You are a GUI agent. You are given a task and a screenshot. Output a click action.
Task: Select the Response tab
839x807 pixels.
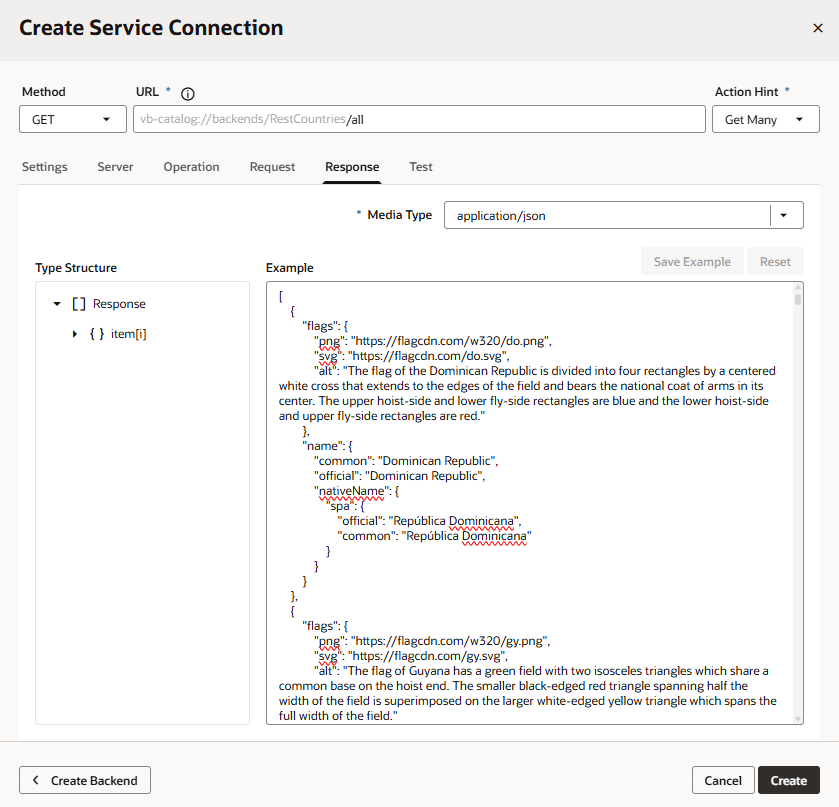(352, 167)
